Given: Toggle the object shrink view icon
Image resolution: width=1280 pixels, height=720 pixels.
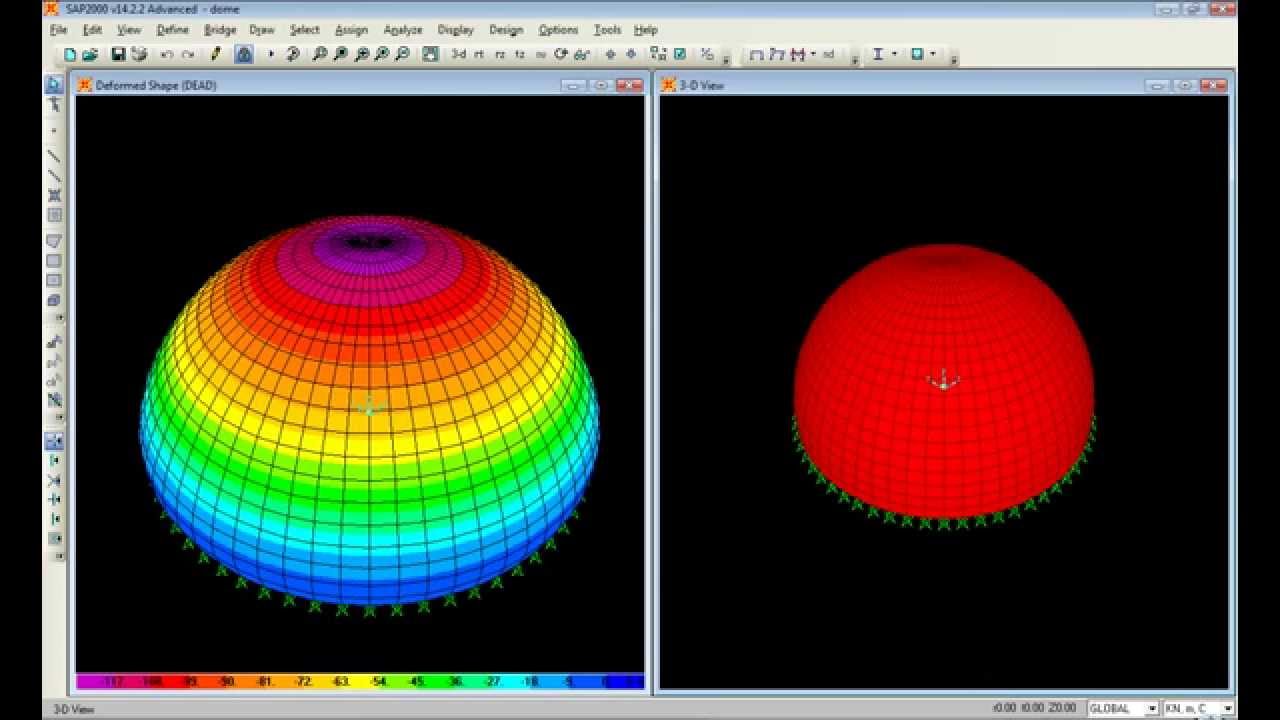Looking at the screenshot, I should pos(659,55).
